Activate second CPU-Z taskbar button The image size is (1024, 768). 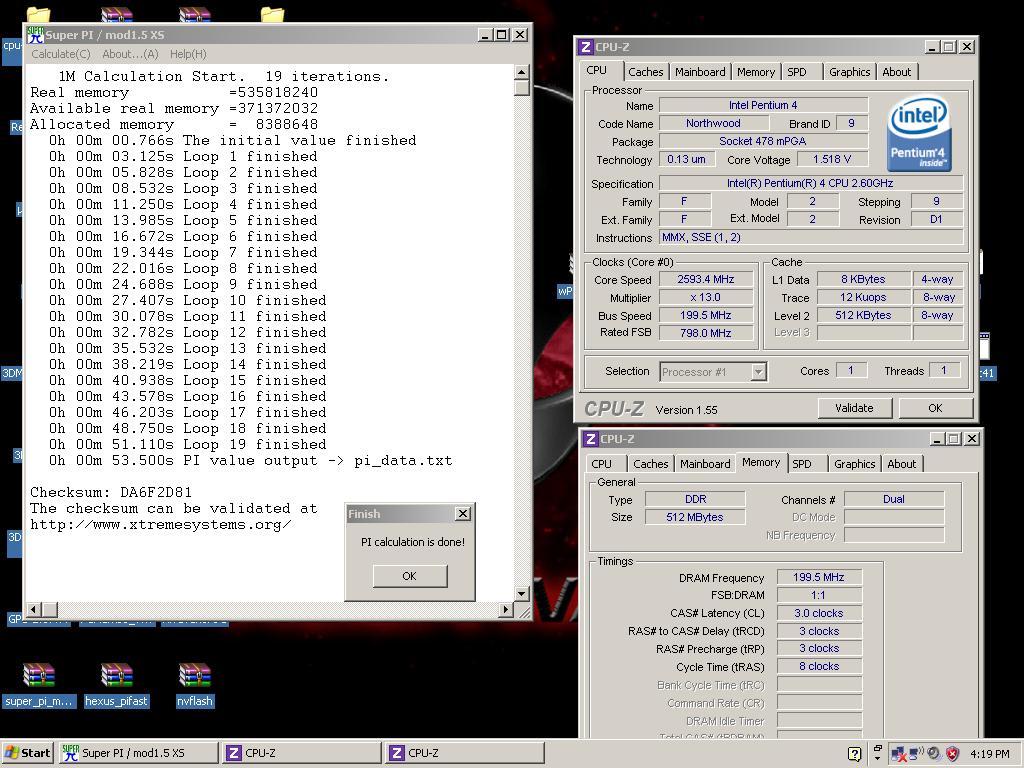click(465, 753)
